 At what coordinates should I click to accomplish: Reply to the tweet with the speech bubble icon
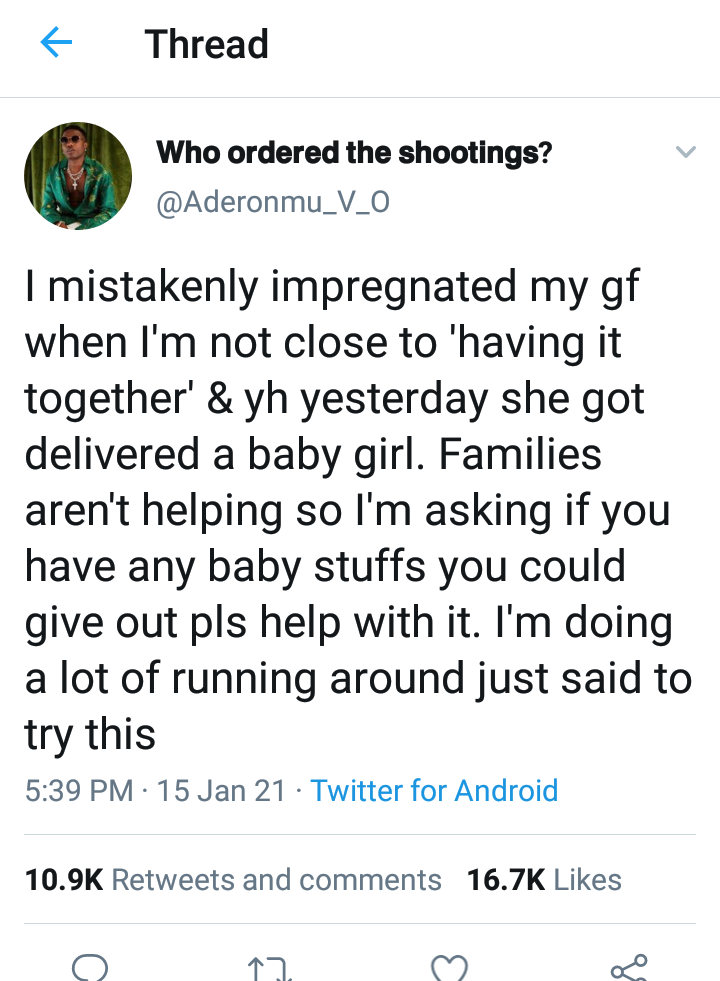tap(90, 967)
